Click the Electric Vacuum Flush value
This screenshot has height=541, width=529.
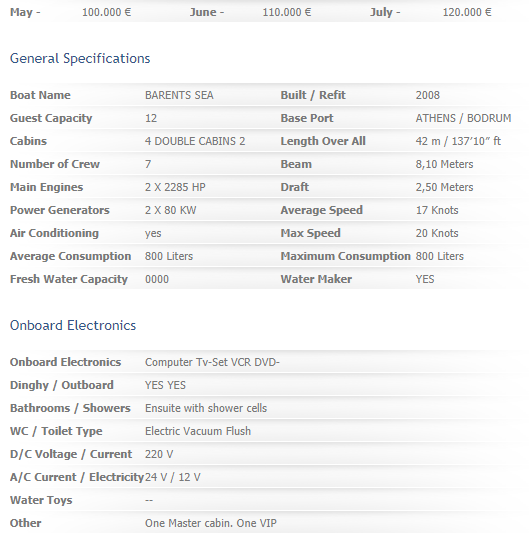coord(198,431)
